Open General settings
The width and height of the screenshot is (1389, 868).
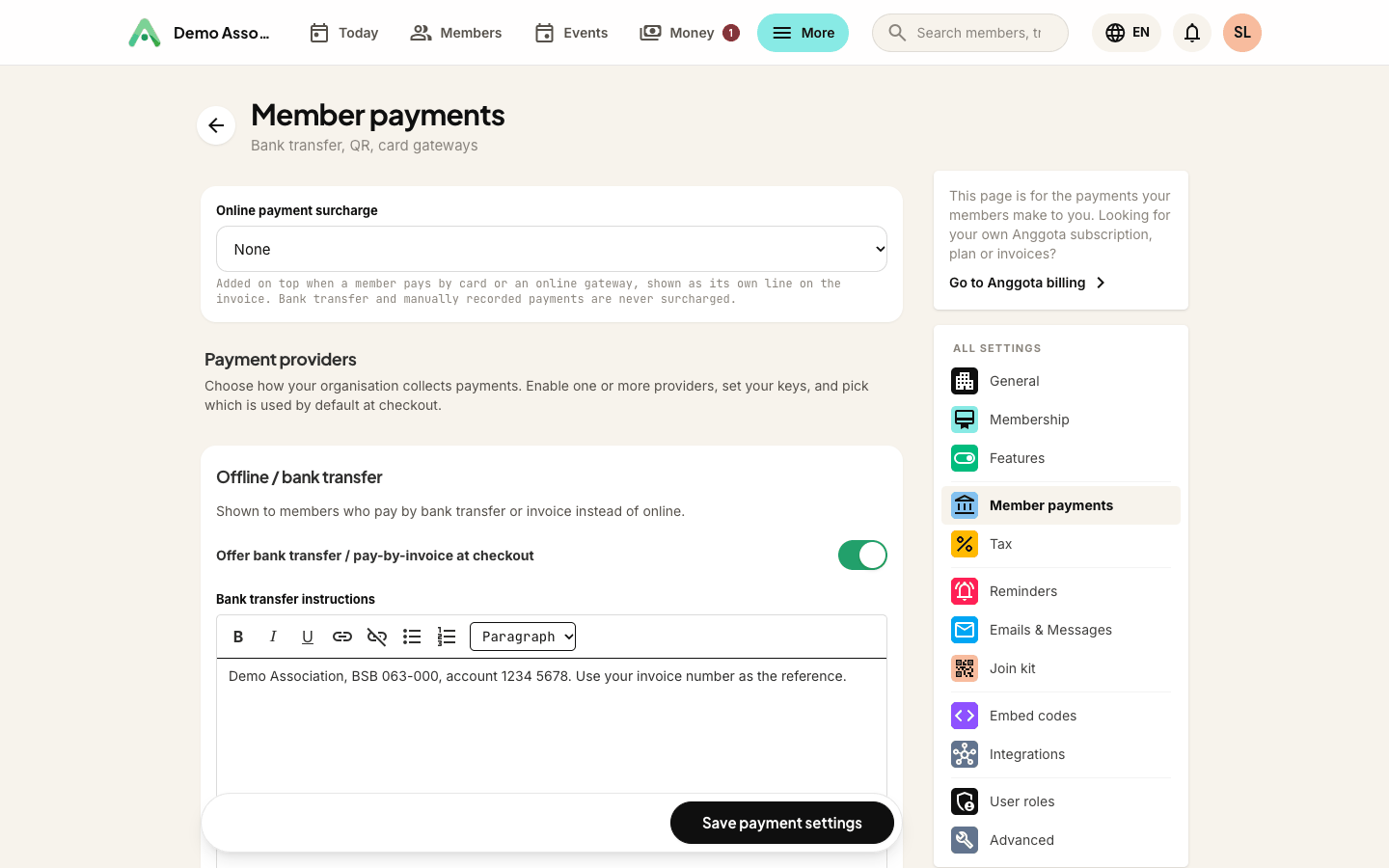(1061, 381)
